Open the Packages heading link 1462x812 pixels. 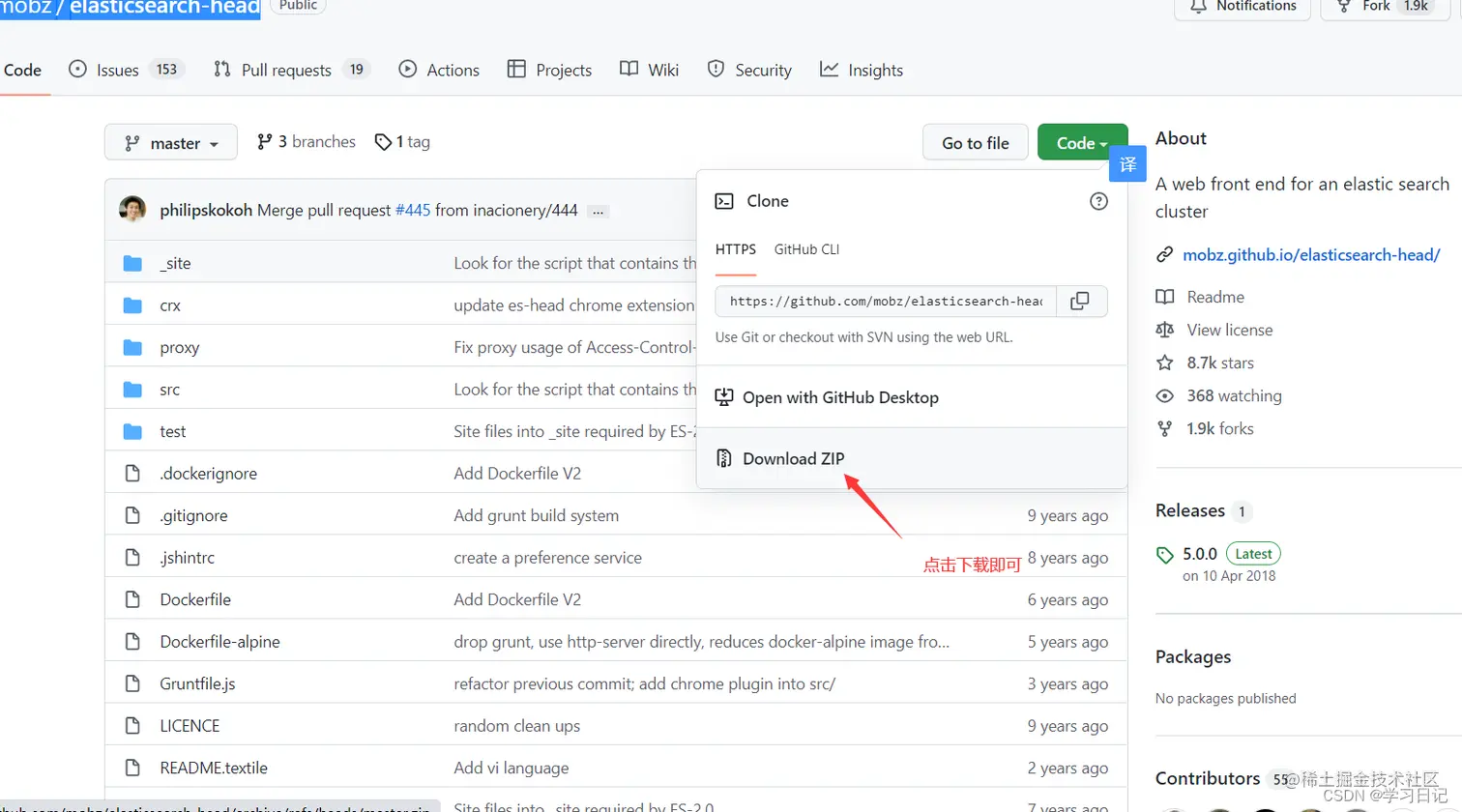(x=1193, y=657)
